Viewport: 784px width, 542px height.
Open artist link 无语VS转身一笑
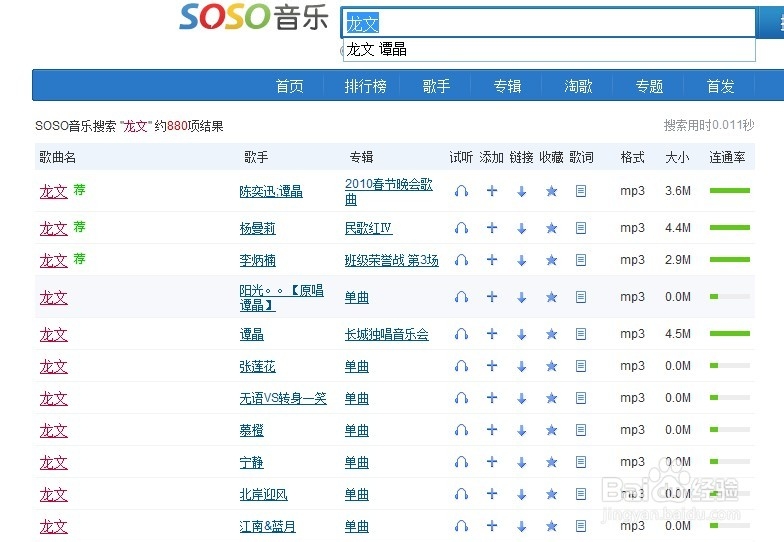pos(283,398)
